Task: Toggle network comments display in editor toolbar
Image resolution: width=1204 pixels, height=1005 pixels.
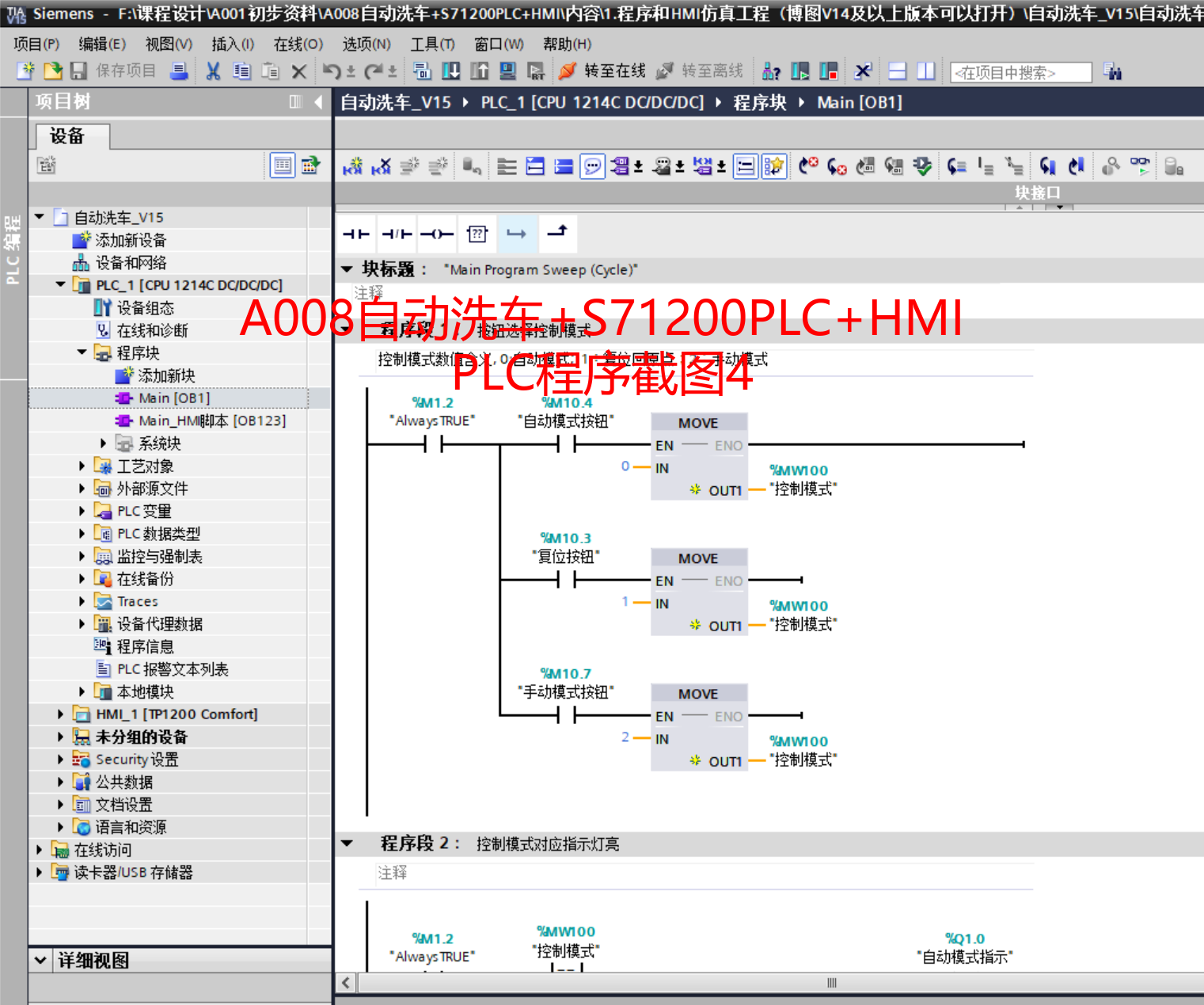Action: click(592, 166)
